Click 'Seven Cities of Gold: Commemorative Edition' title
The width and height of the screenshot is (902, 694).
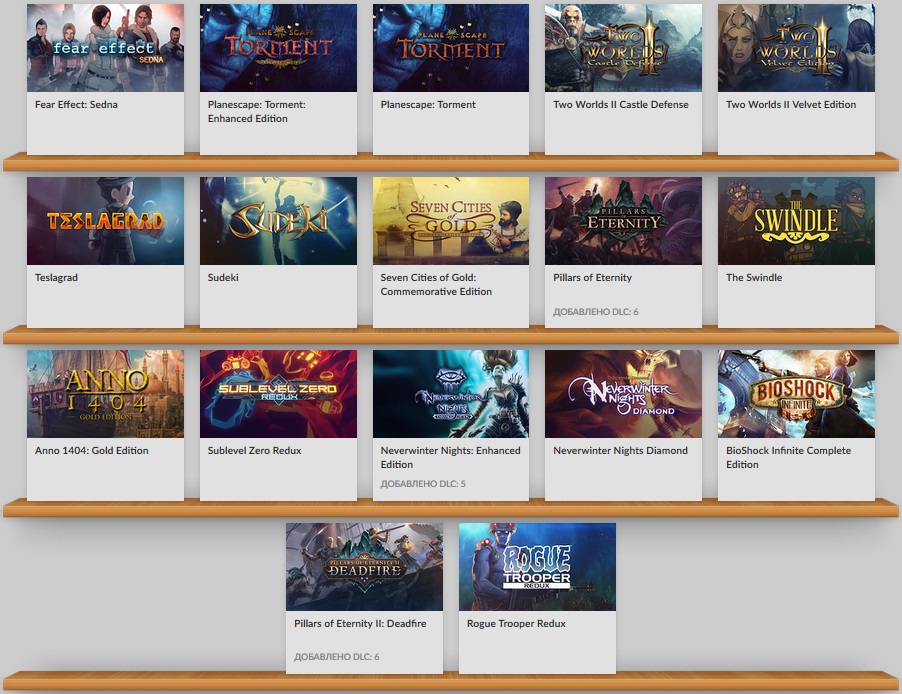(436, 285)
